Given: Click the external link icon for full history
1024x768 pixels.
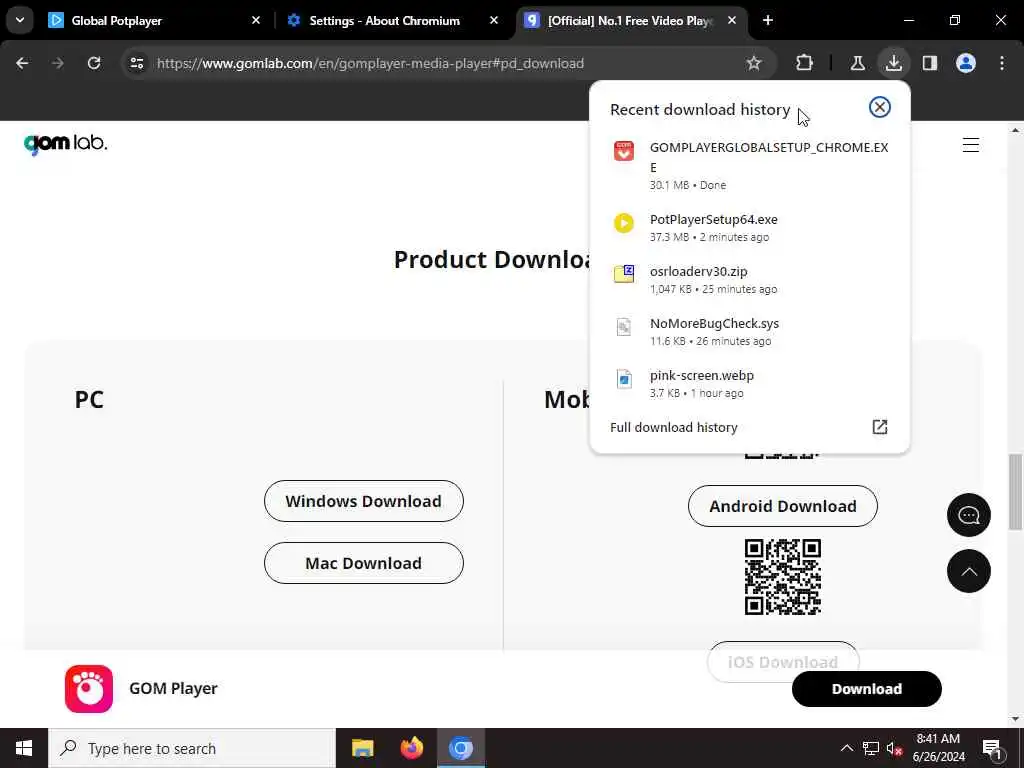Looking at the screenshot, I should click(x=880, y=427).
